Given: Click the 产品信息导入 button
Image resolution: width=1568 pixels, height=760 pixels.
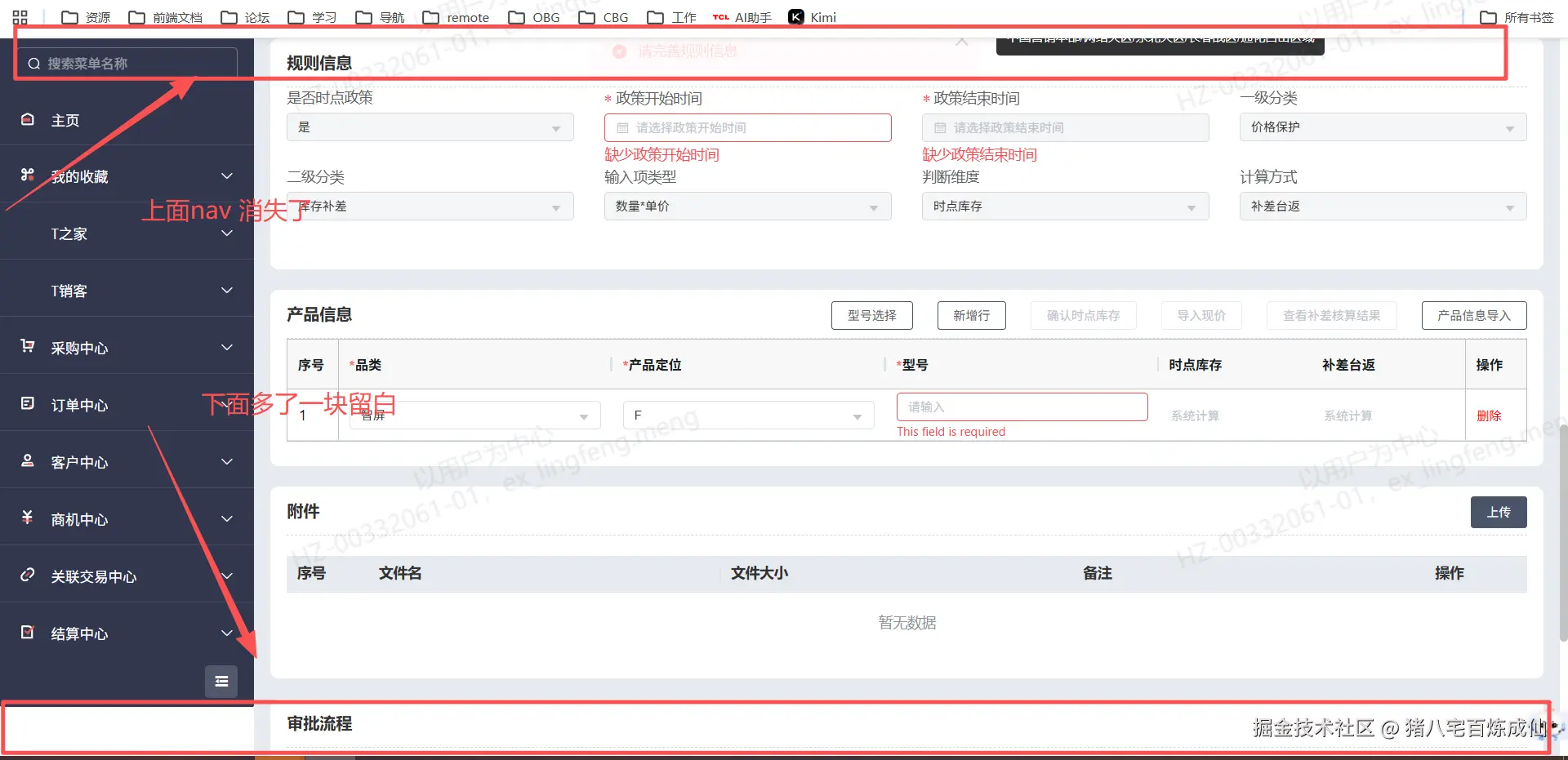Looking at the screenshot, I should tap(1474, 315).
